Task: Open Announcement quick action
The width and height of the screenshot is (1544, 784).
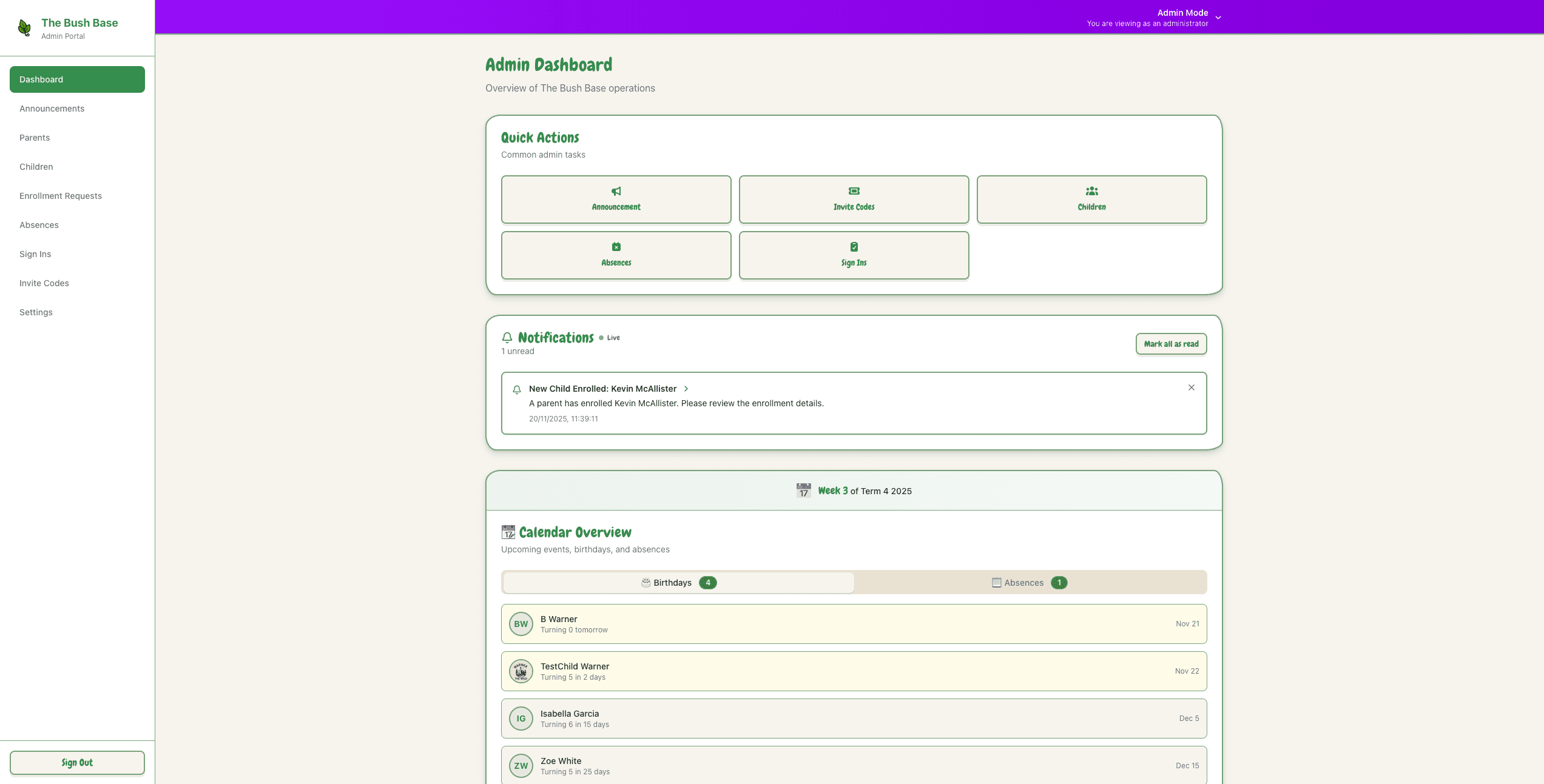Action: click(616, 199)
